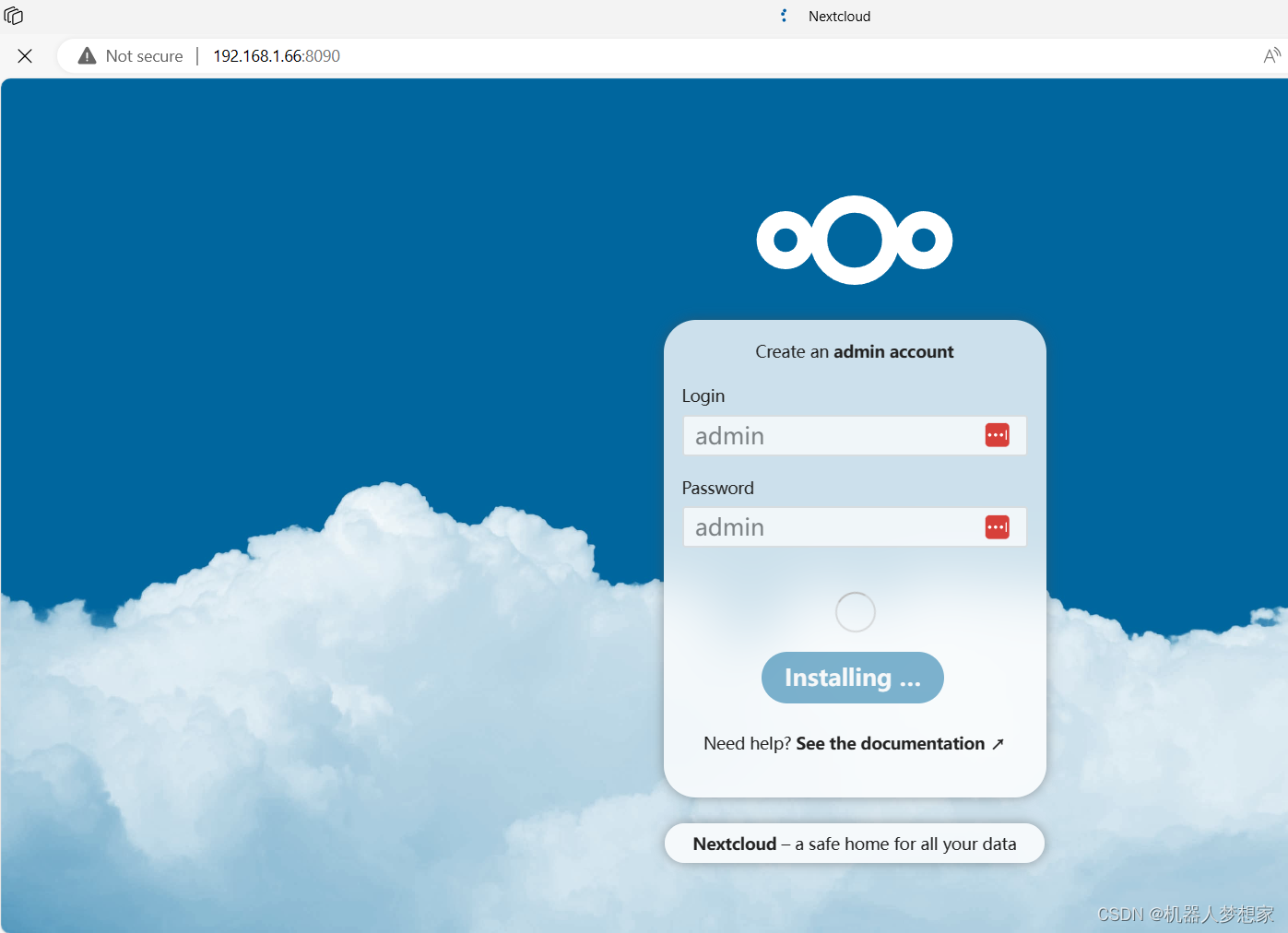This screenshot has height=933, width=1288.
Task: Click the external link arrow after documentation text
Action: pyautogui.click(x=998, y=743)
